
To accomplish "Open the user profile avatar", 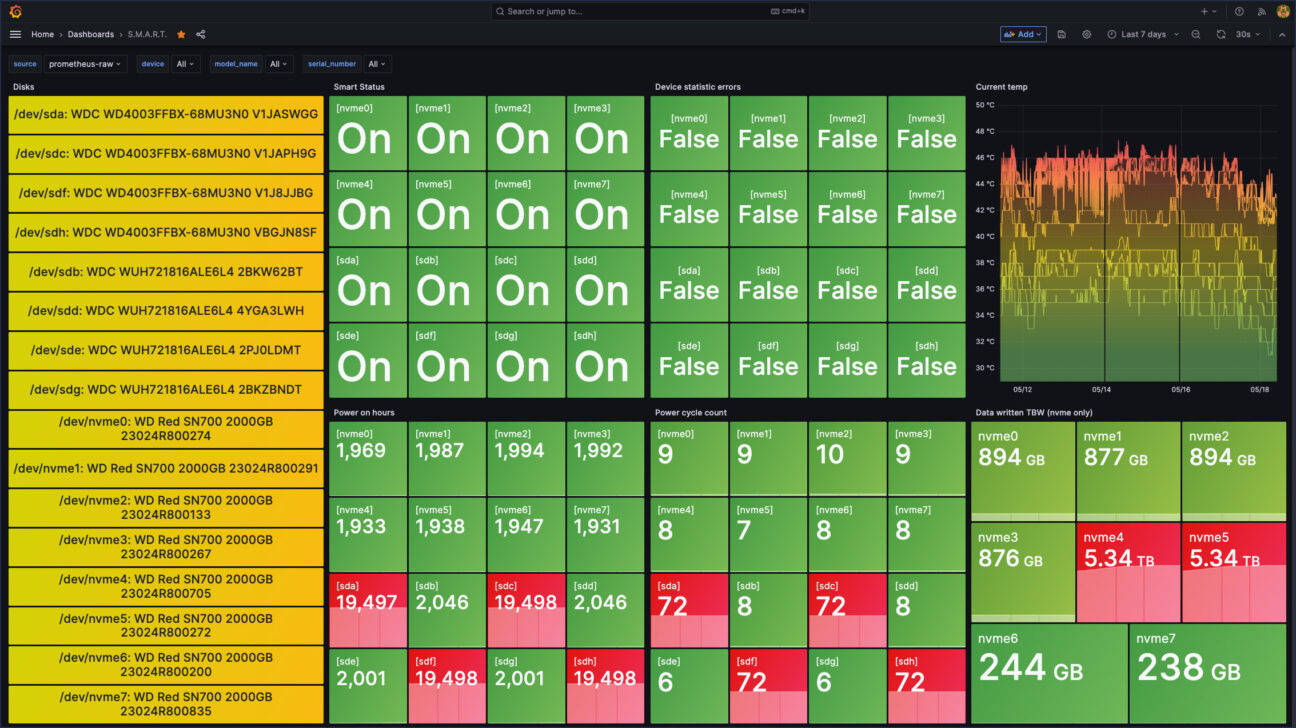I will click(x=1283, y=11).
